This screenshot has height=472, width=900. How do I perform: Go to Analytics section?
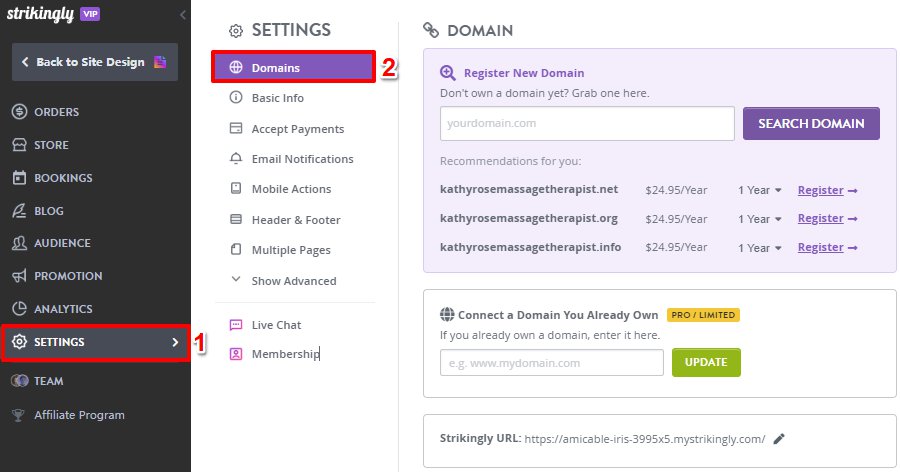pos(63,309)
